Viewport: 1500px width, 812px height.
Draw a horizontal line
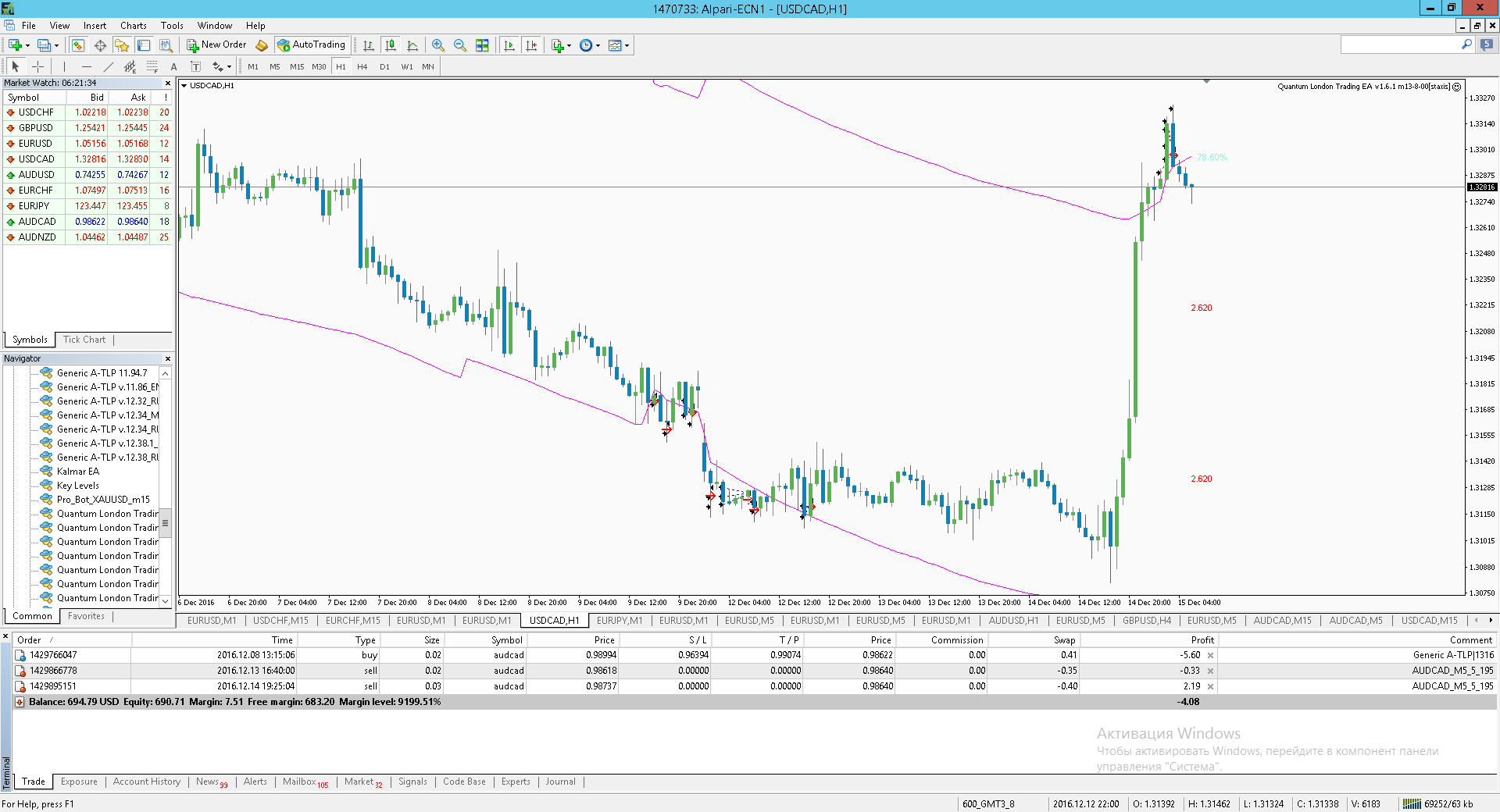87,66
